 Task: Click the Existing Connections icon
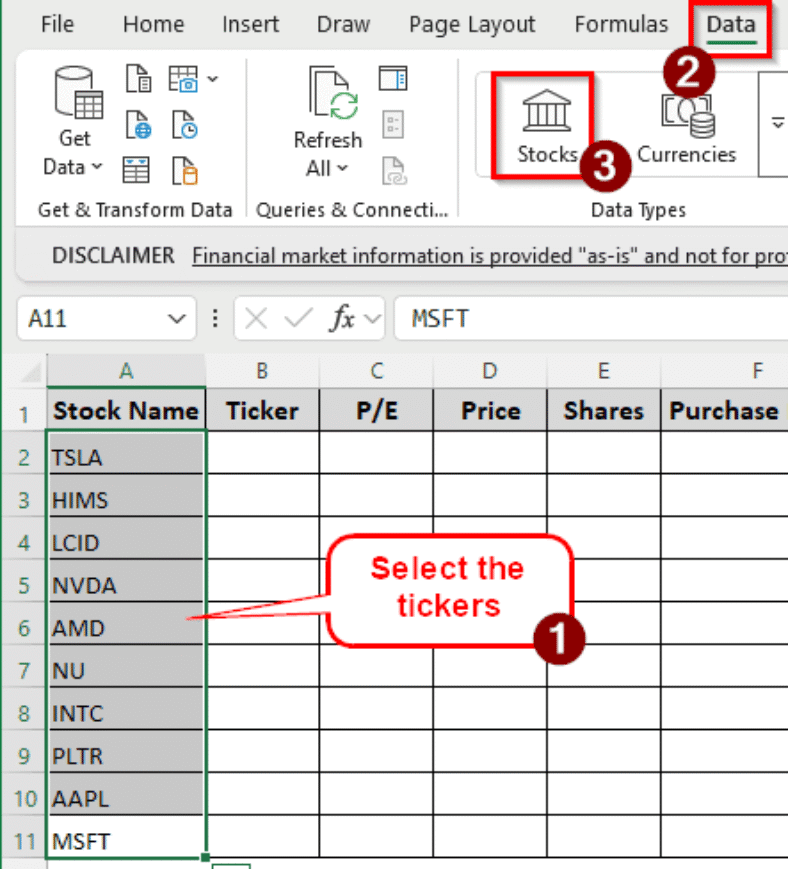184,170
